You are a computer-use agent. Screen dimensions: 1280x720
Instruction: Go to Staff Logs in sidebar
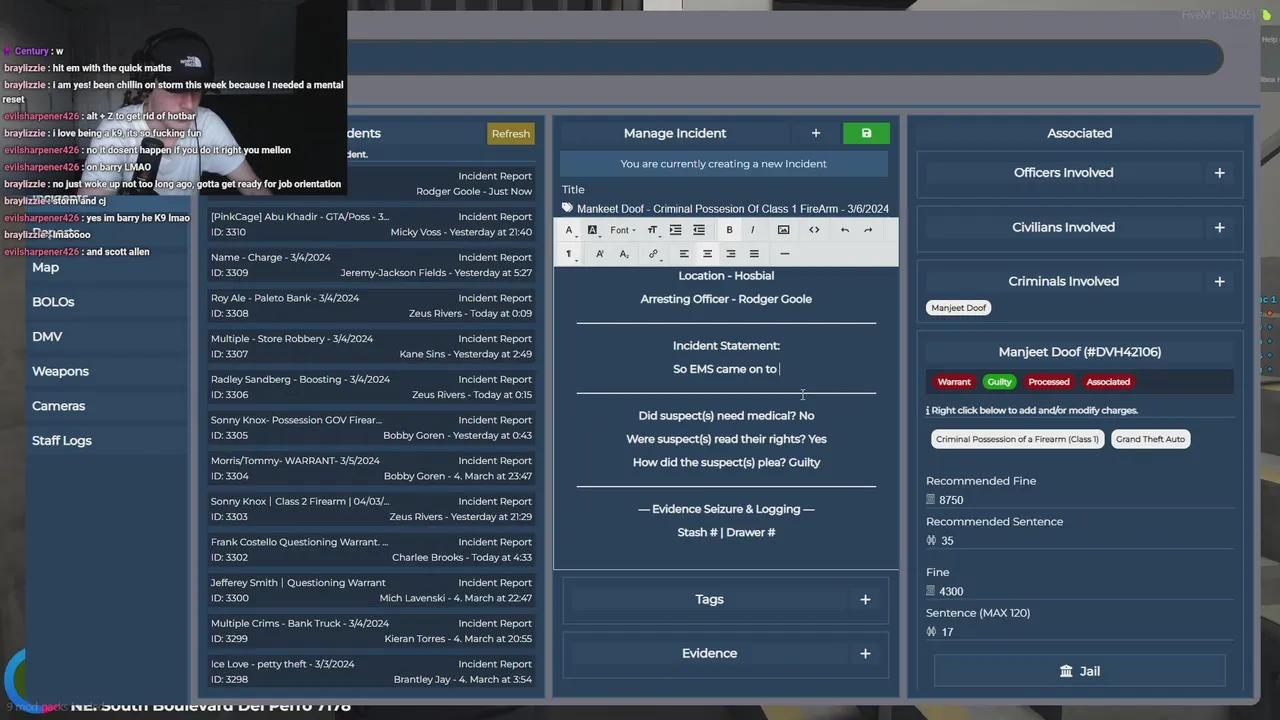click(61, 440)
